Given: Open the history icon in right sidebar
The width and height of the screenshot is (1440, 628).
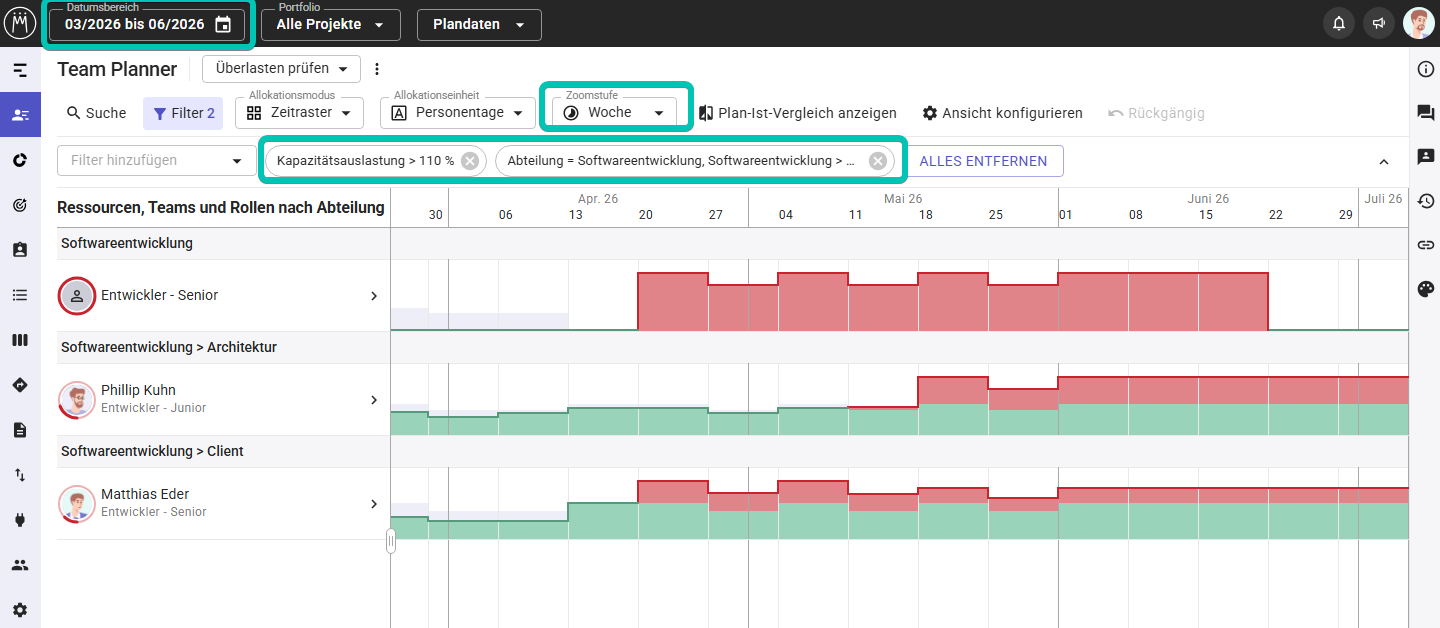Looking at the screenshot, I should pyautogui.click(x=1426, y=201).
